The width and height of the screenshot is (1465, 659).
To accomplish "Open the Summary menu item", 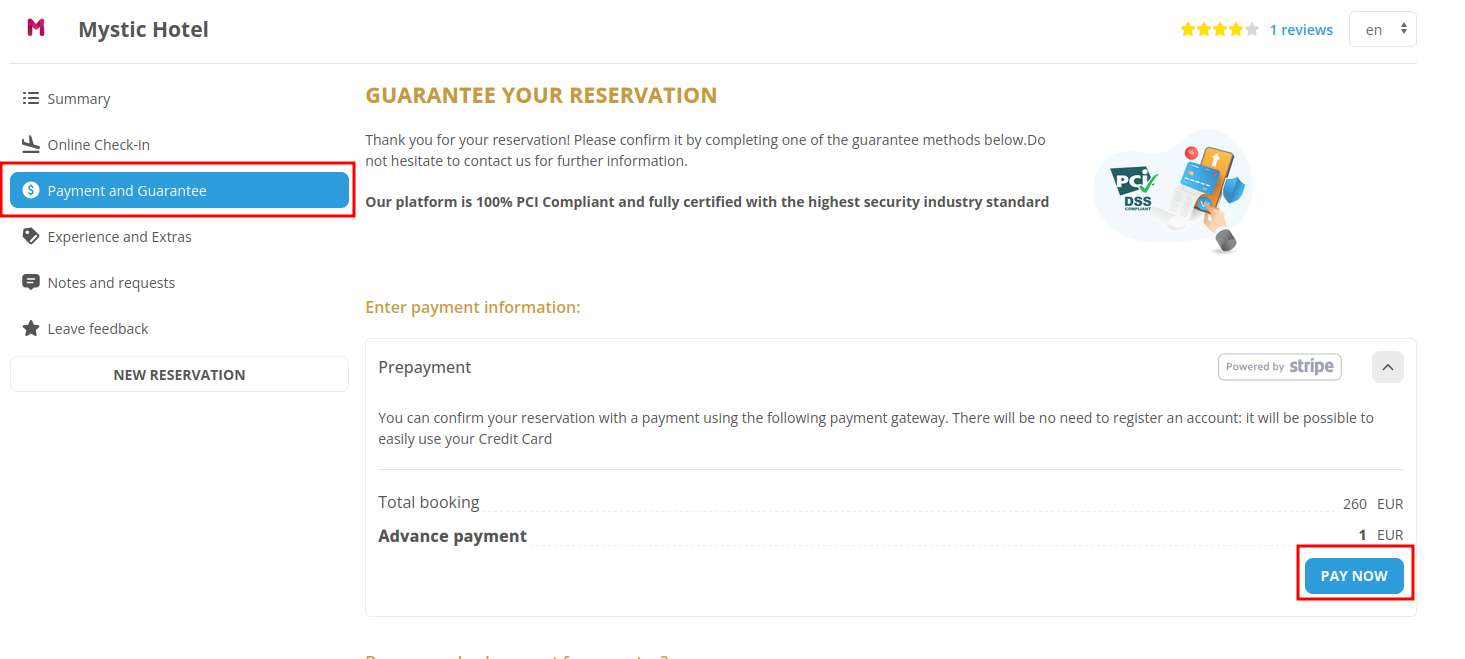I will 78,98.
